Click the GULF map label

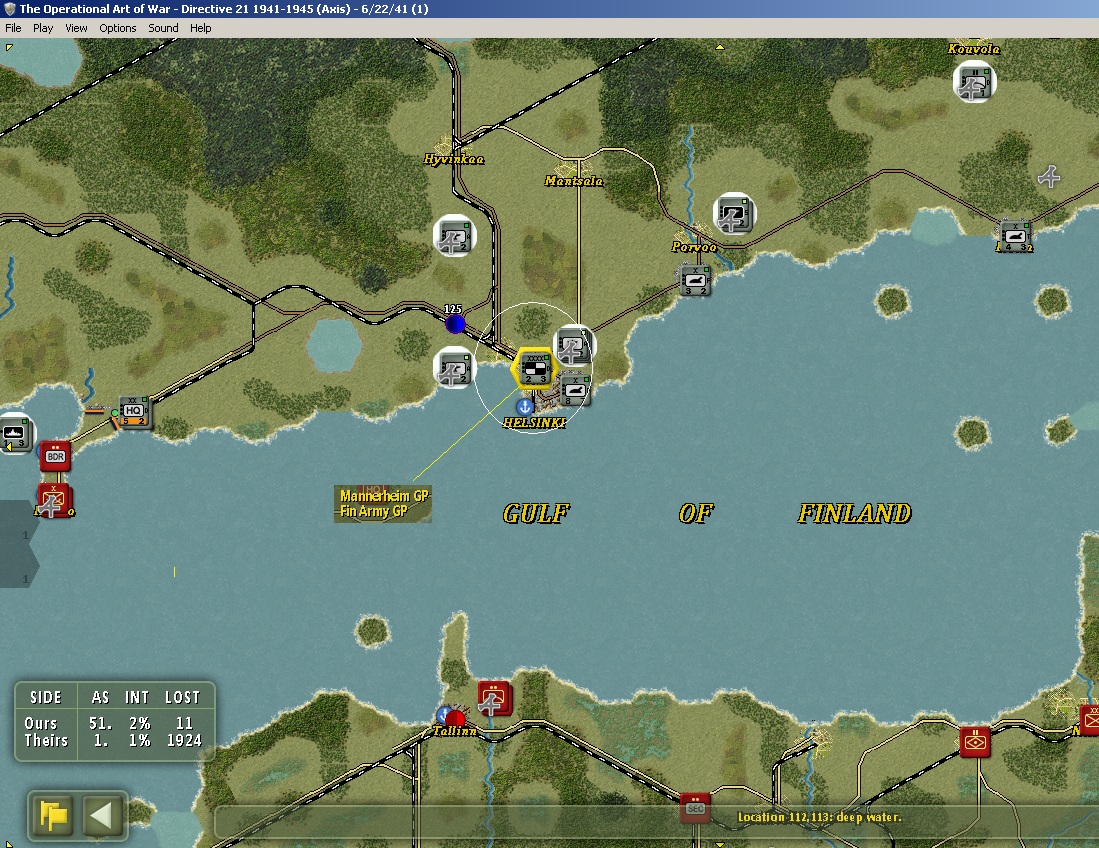point(536,514)
